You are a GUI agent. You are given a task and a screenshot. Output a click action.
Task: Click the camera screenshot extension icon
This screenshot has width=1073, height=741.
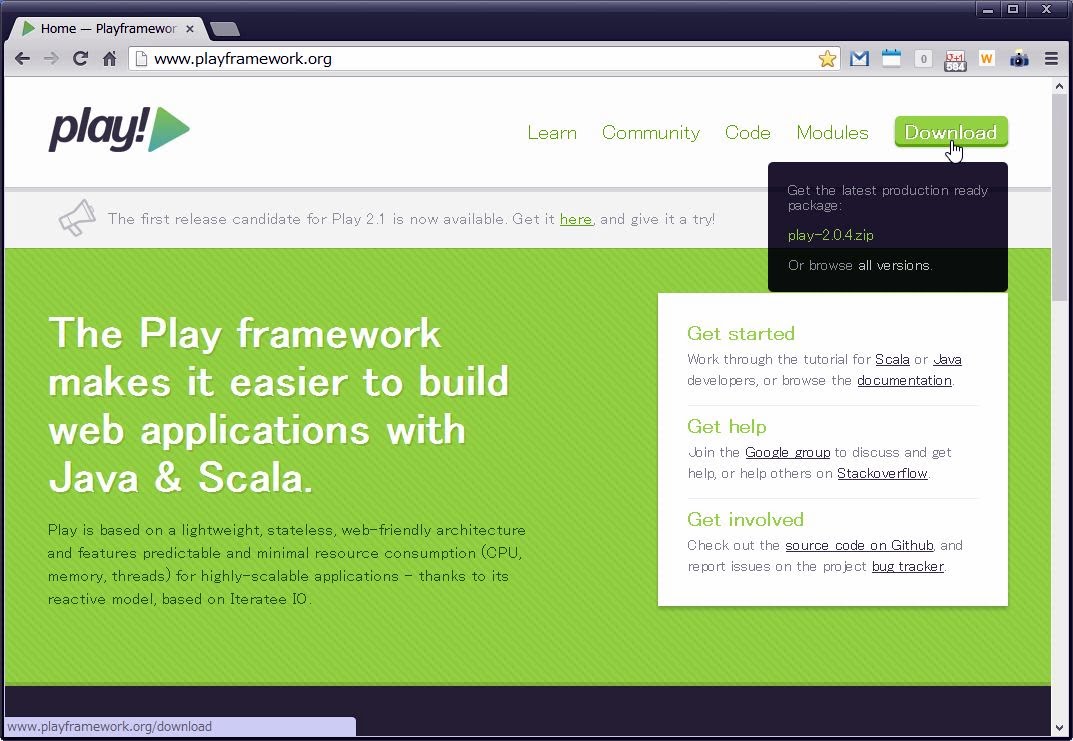coord(1019,59)
